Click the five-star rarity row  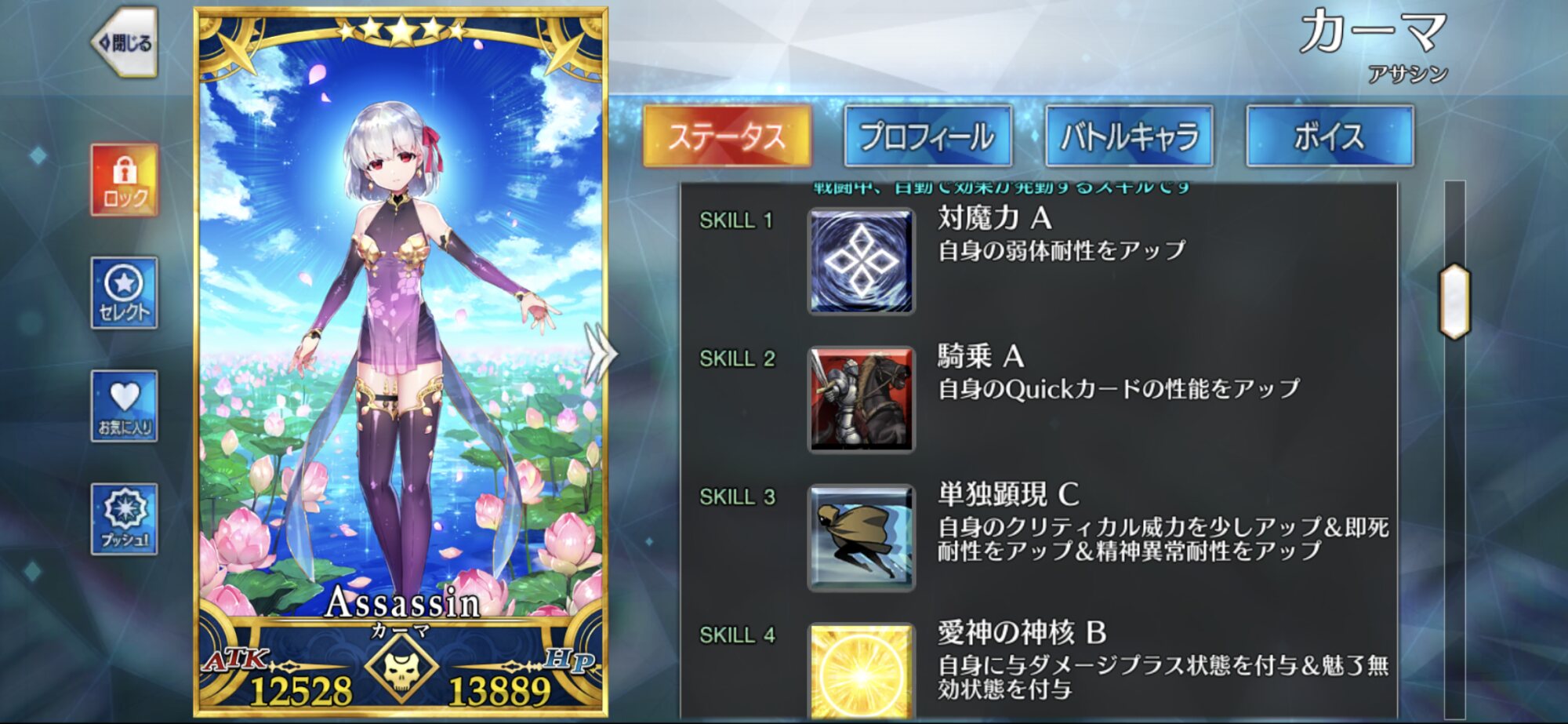pyautogui.click(x=401, y=31)
